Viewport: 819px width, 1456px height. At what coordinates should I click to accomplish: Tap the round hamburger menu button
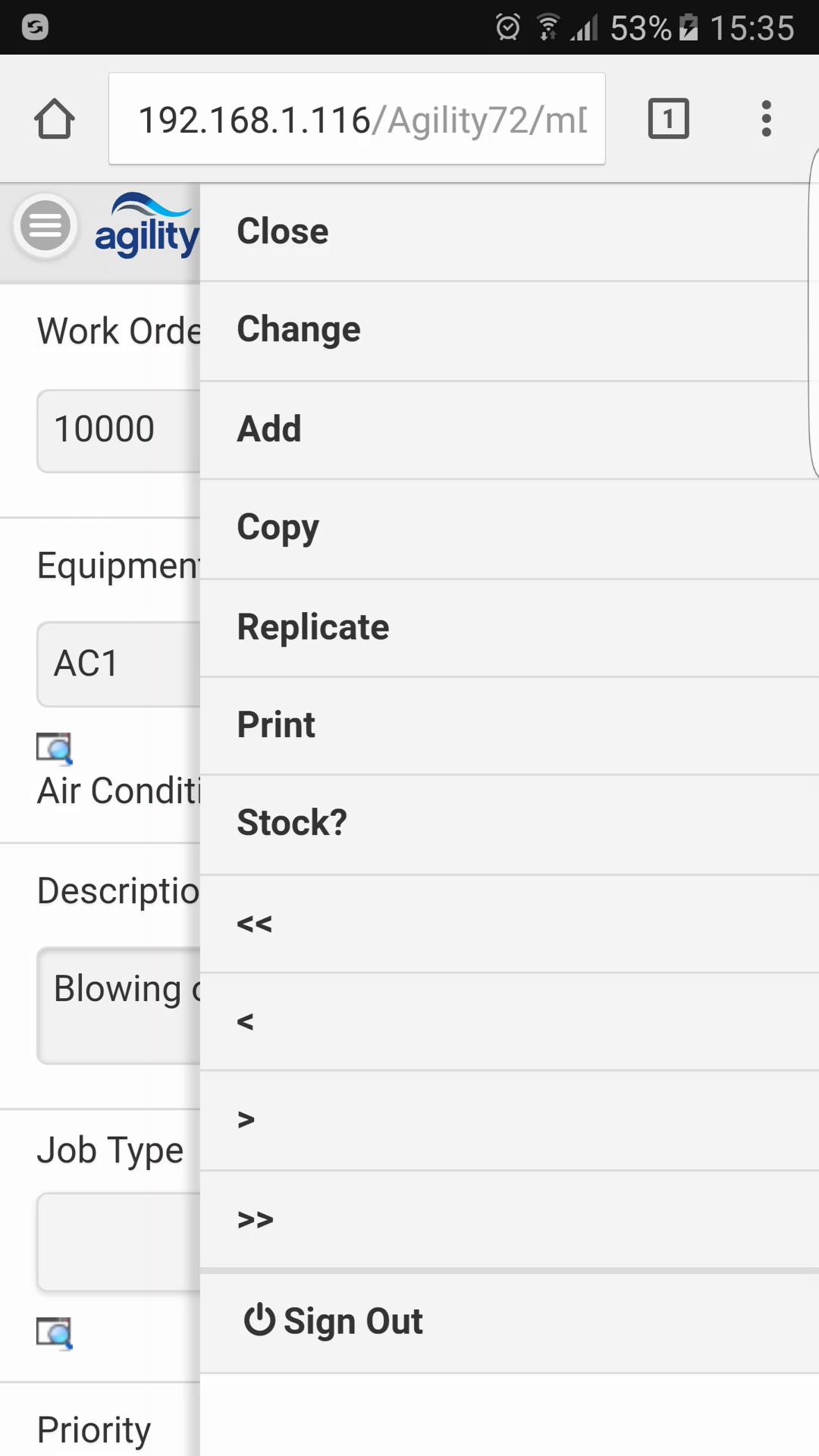45,226
